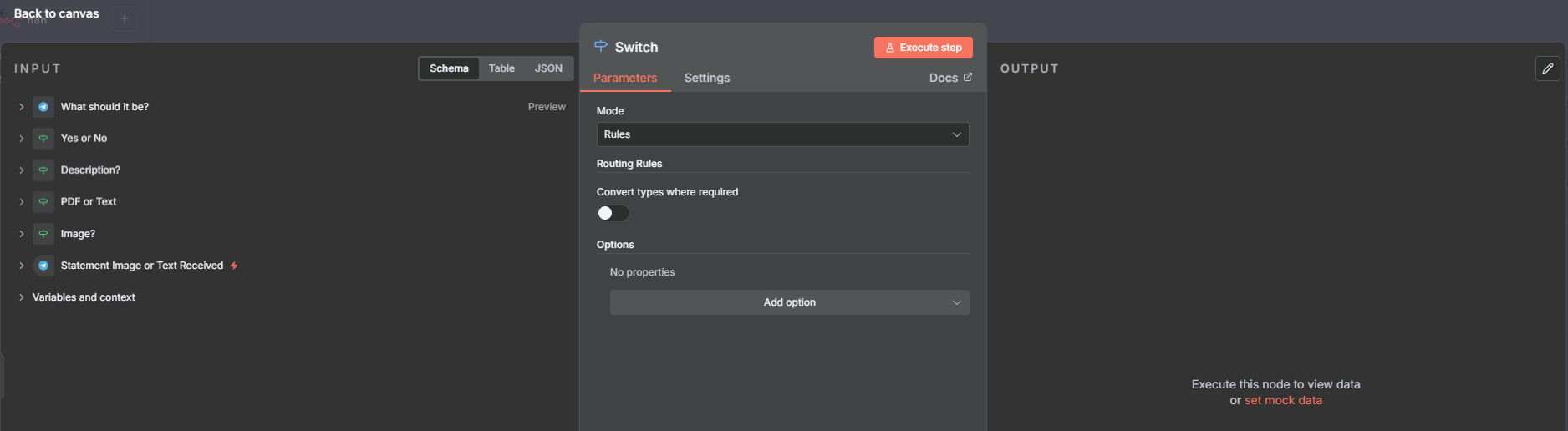1568x431 pixels.
Task: Click the switch icon next to Image?
Action: 43,234
